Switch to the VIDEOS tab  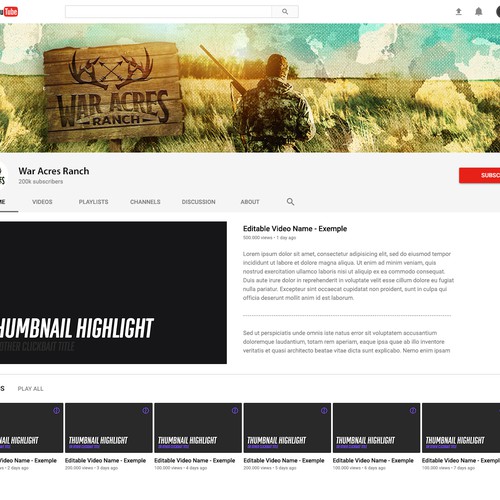click(x=42, y=202)
